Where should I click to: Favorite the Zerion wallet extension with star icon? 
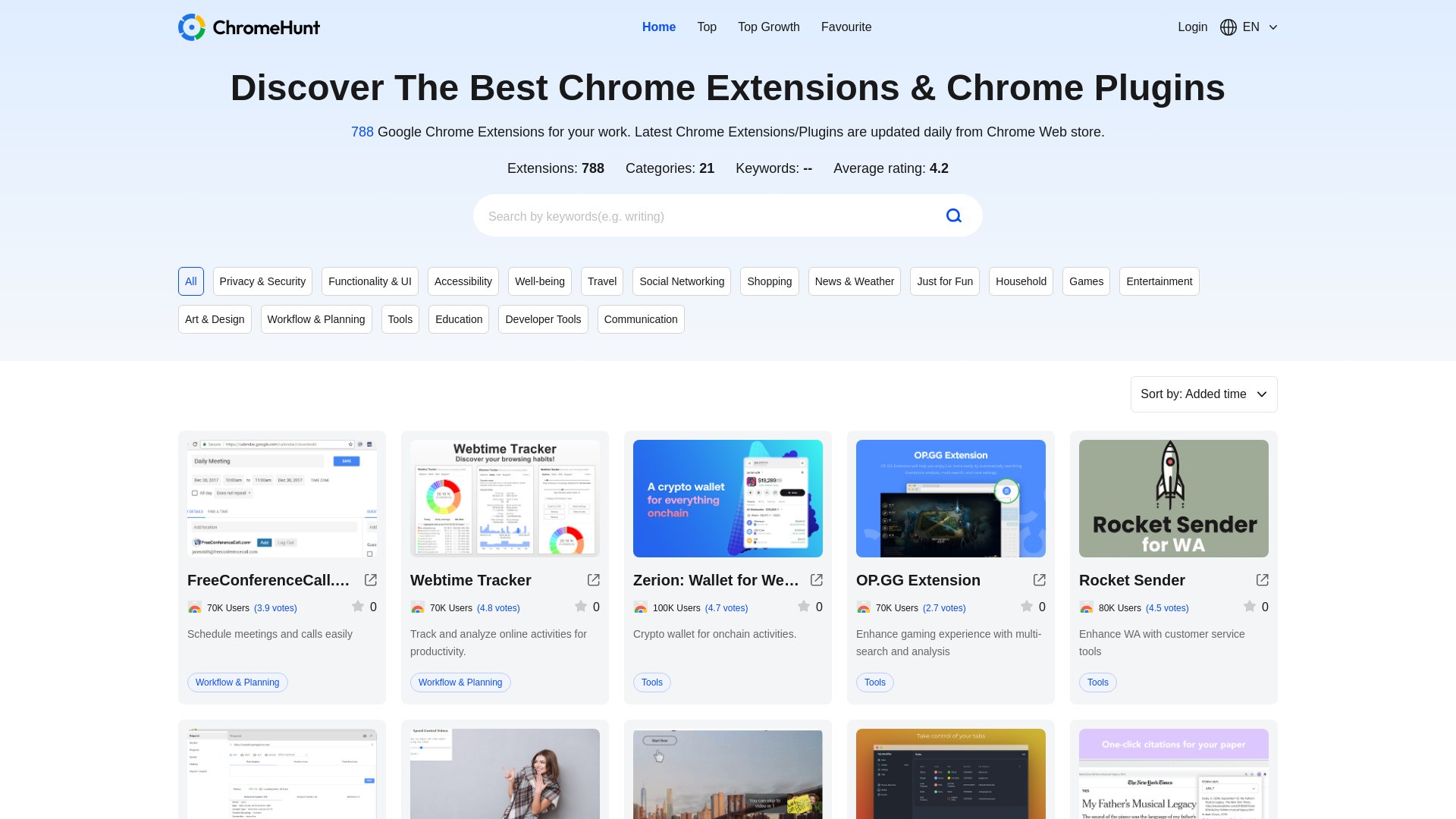pyautogui.click(x=804, y=606)
